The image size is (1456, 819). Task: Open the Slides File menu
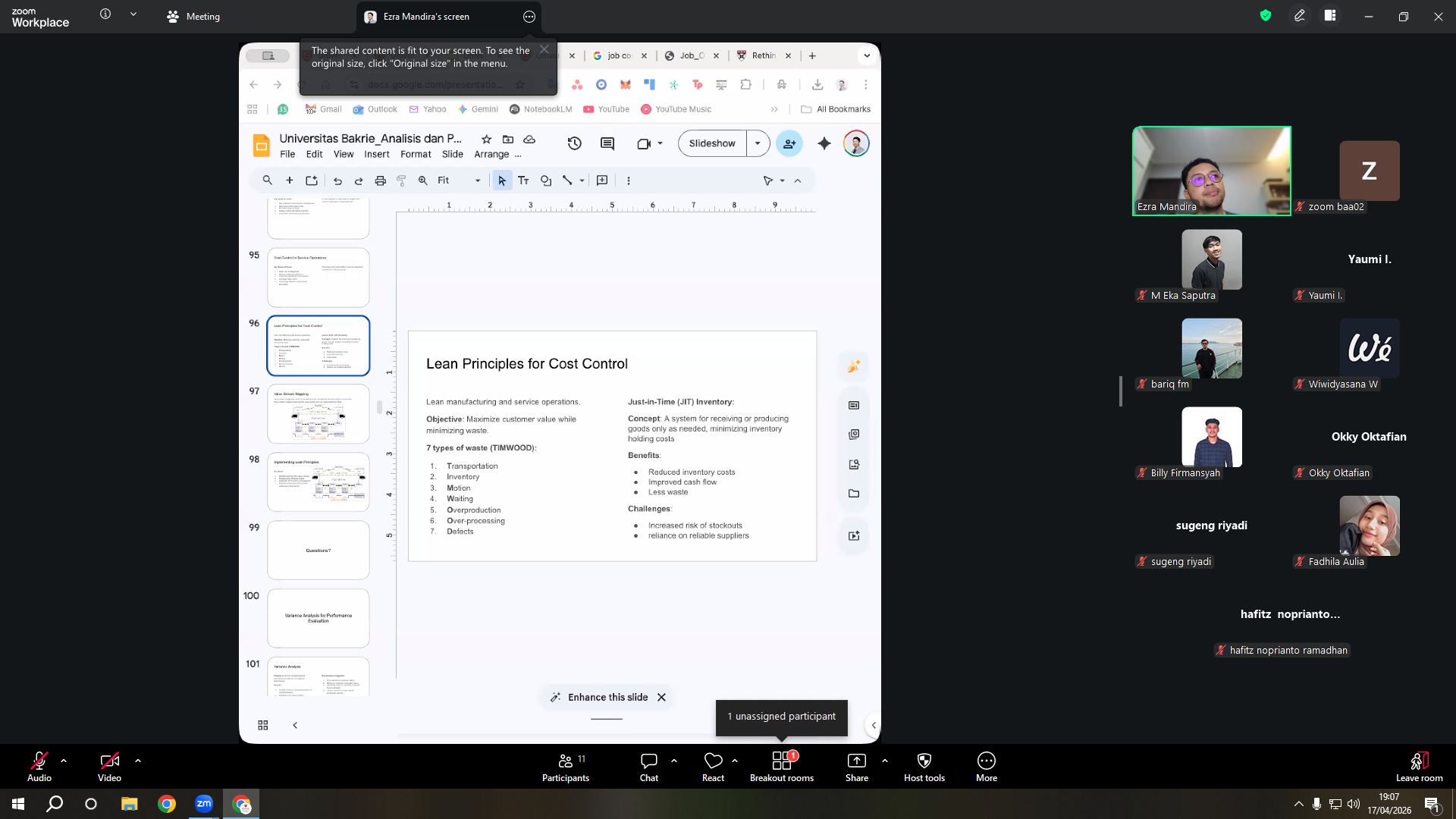(287, 154)
